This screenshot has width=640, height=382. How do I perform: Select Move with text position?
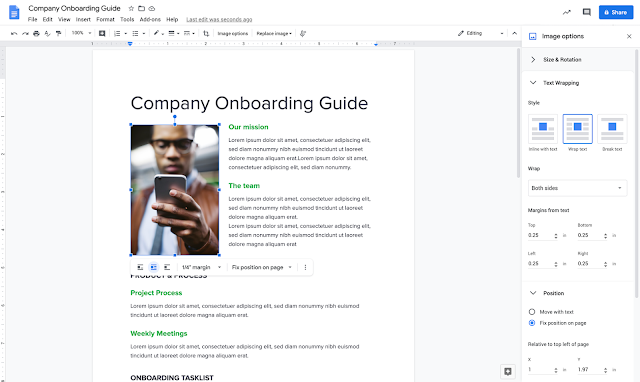coord(532,312)
